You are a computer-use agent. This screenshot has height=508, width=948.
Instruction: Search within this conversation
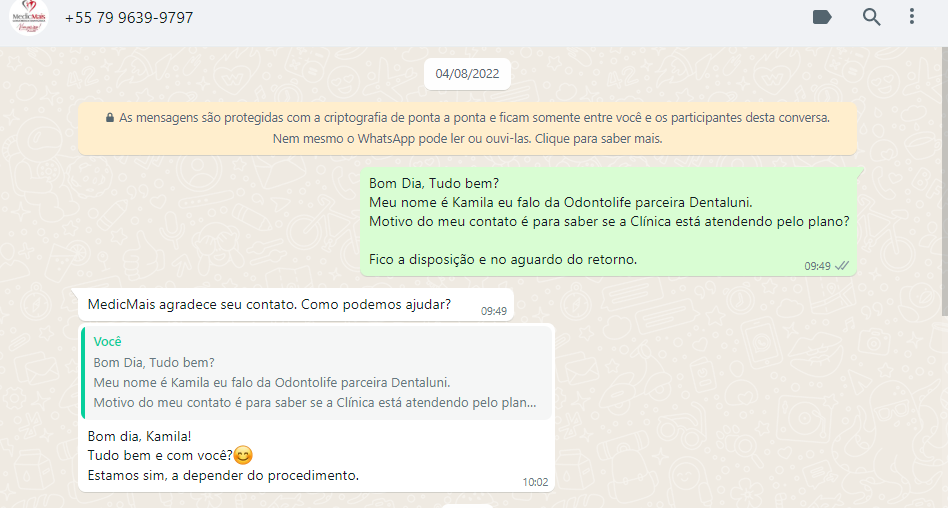click(x=871, y=17)
